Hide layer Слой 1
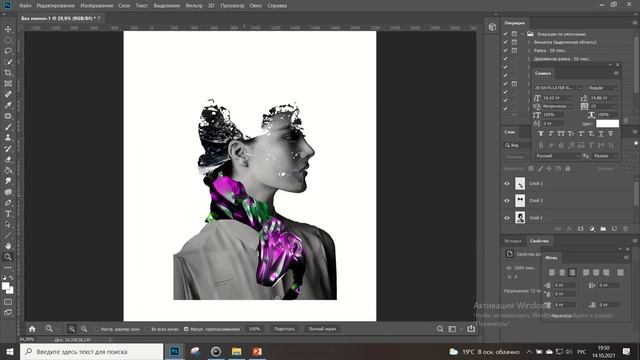This screenshot has height=360, width=640. coord(507,218)
